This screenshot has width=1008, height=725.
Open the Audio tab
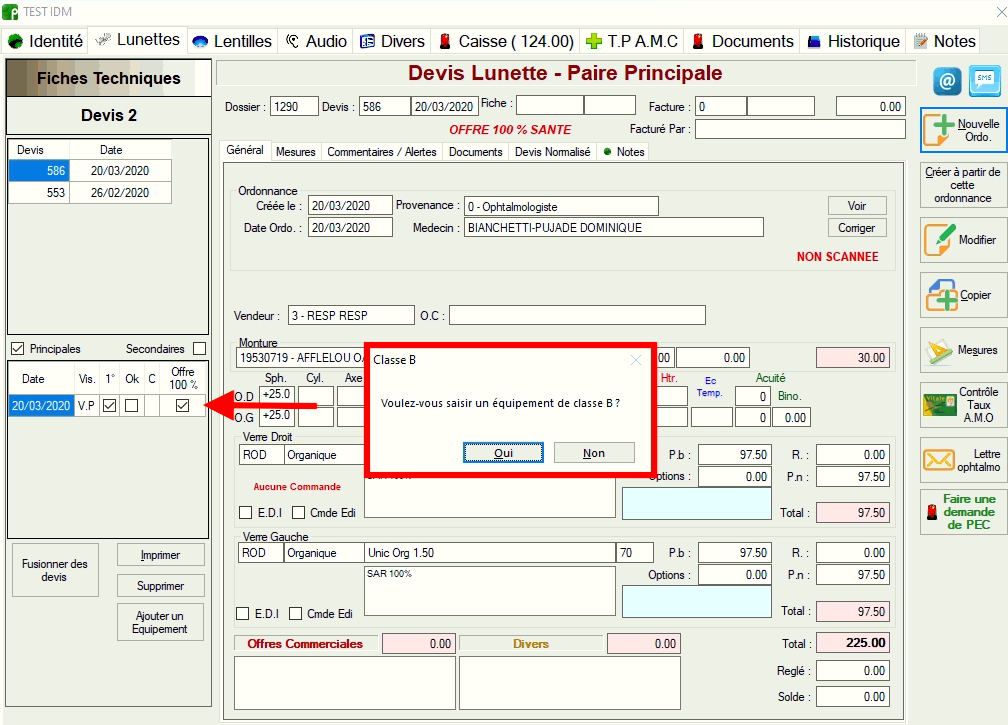coord(316,41)
